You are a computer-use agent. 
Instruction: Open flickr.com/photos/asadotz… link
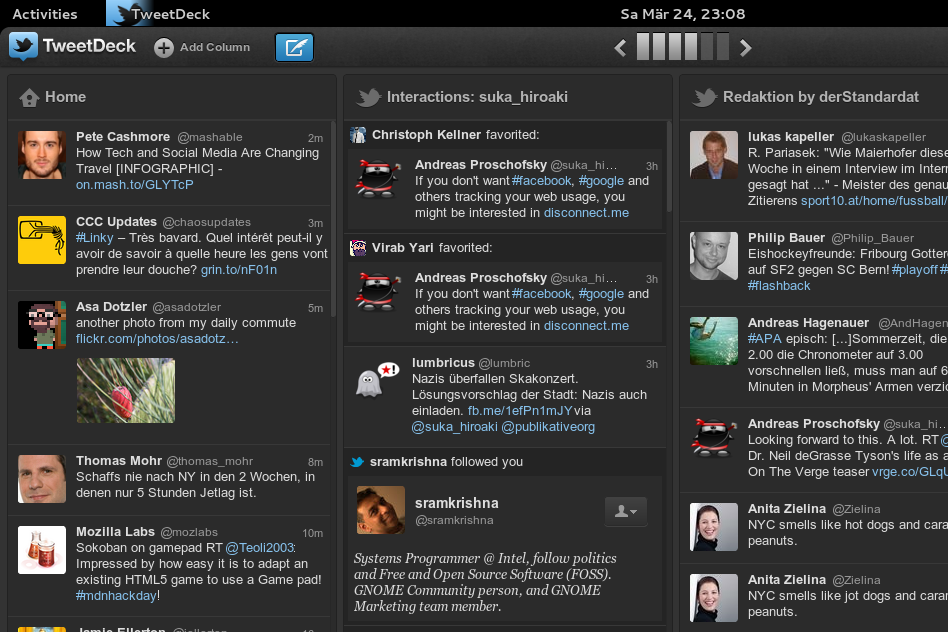click(x=157, y=339)
